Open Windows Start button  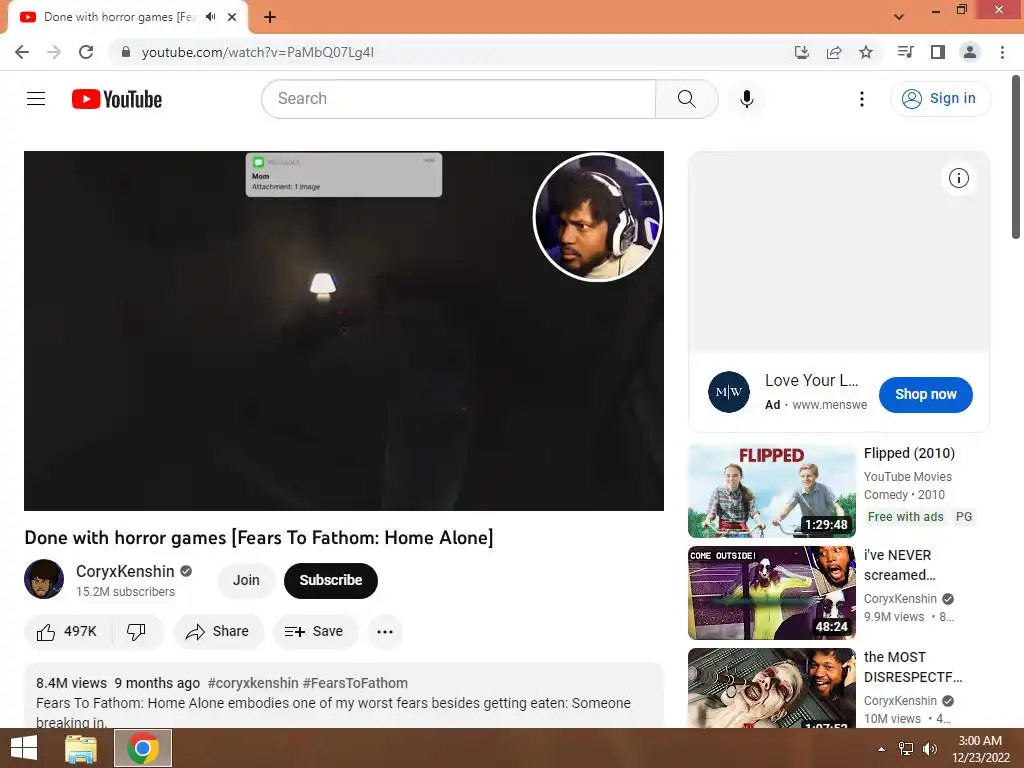click(x=24, y=748)
